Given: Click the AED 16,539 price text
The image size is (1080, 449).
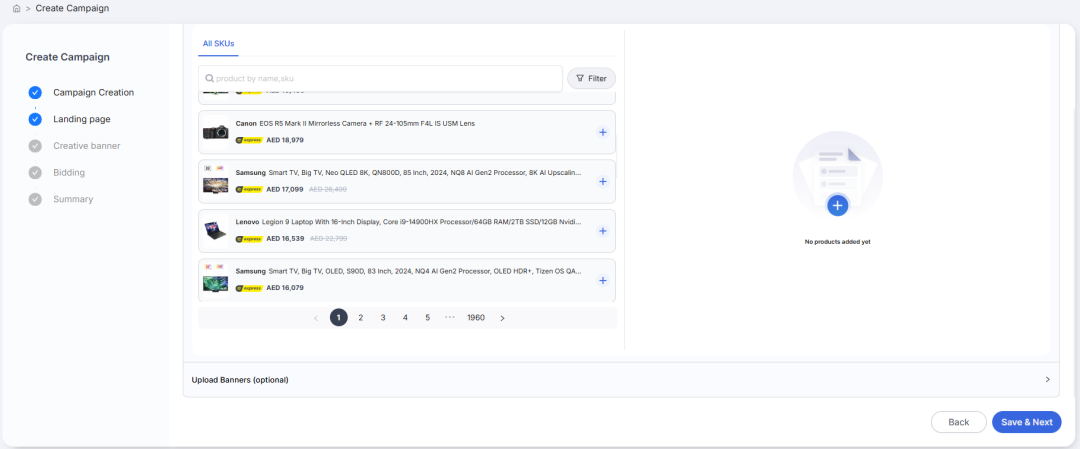Looking at the screenshot, I should point(285,239).
